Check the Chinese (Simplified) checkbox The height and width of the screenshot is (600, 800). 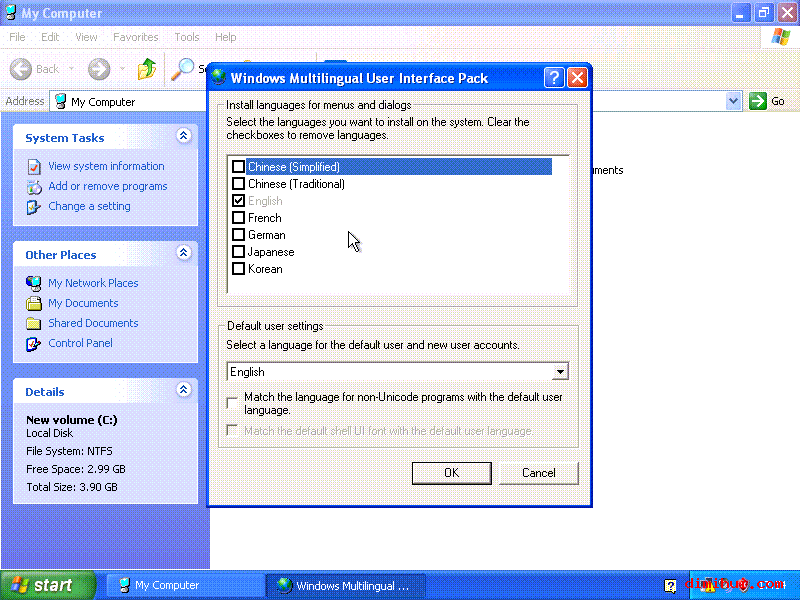[x=238, y=167]
